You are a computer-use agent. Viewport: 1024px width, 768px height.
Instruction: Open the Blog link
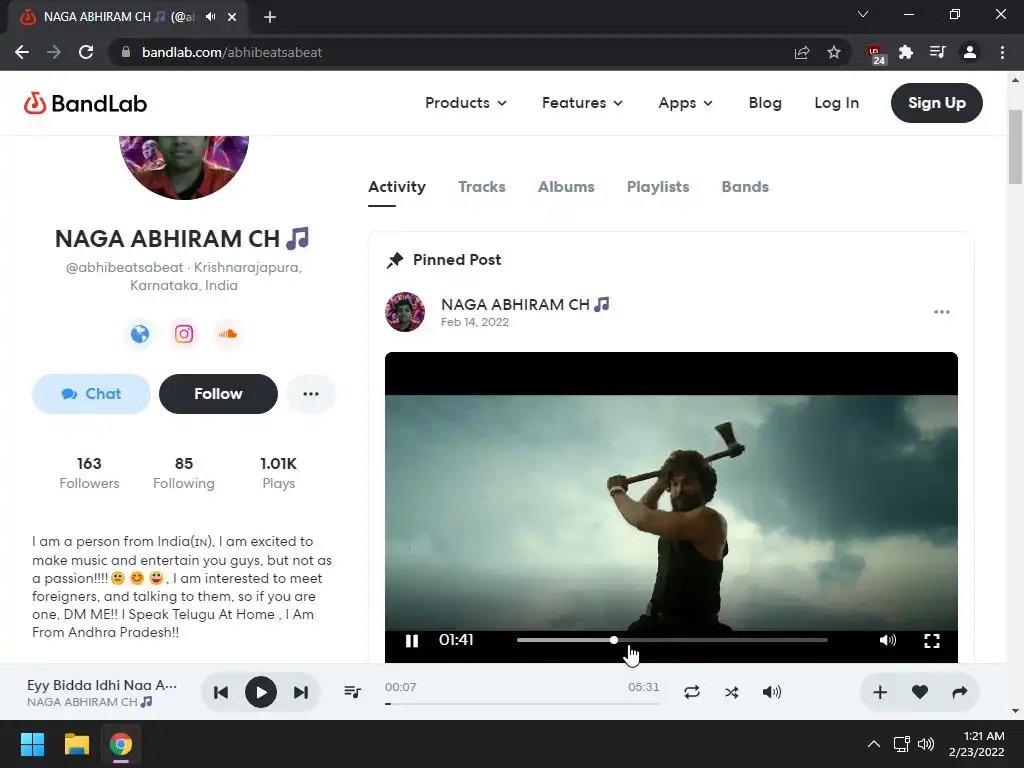765,103
